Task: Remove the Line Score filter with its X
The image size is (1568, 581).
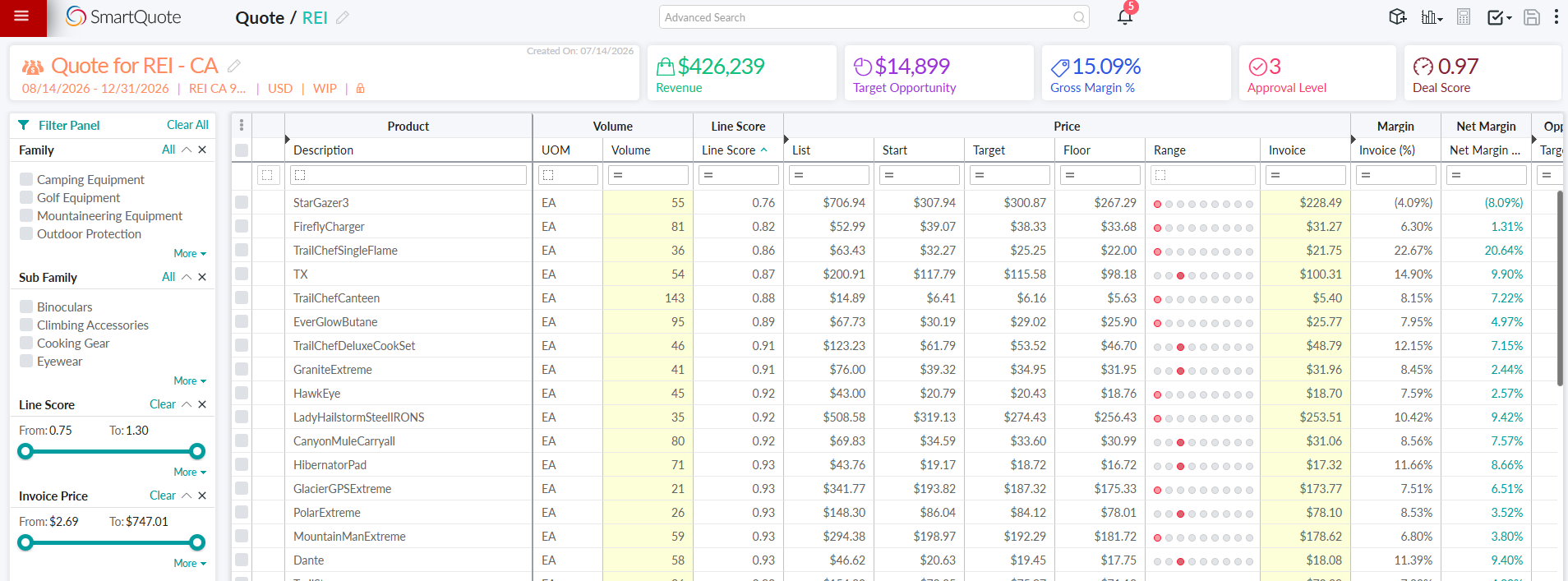Action: [x=202, y=404]
